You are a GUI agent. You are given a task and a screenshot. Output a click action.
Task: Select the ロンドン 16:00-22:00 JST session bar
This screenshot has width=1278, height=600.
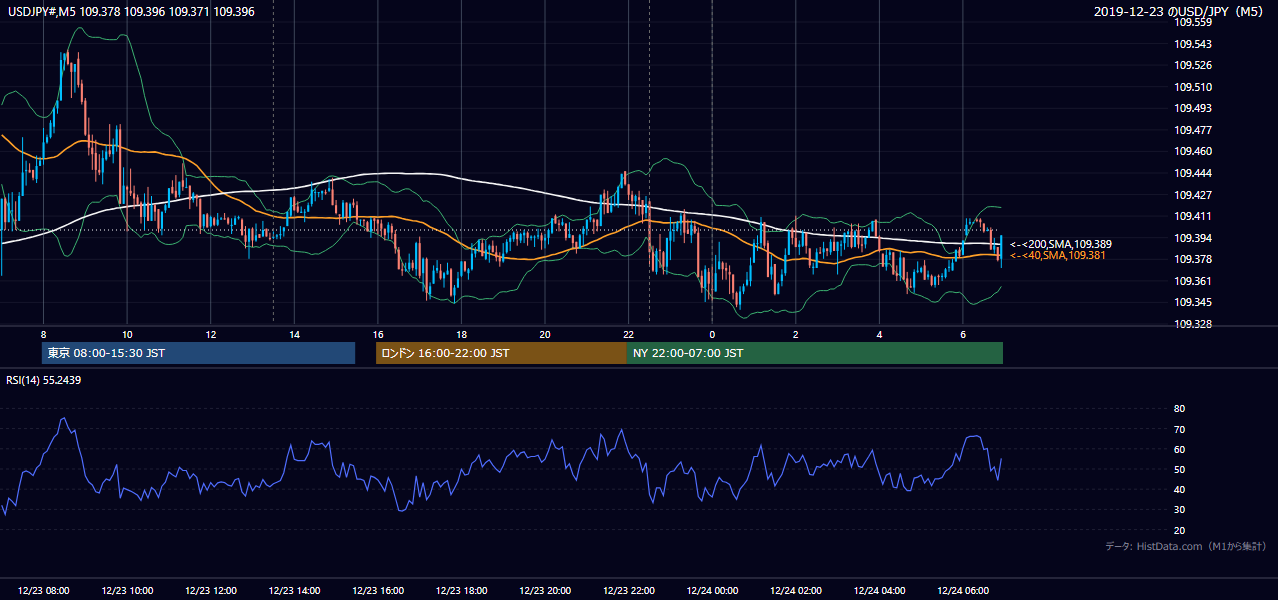click(501, 353)
